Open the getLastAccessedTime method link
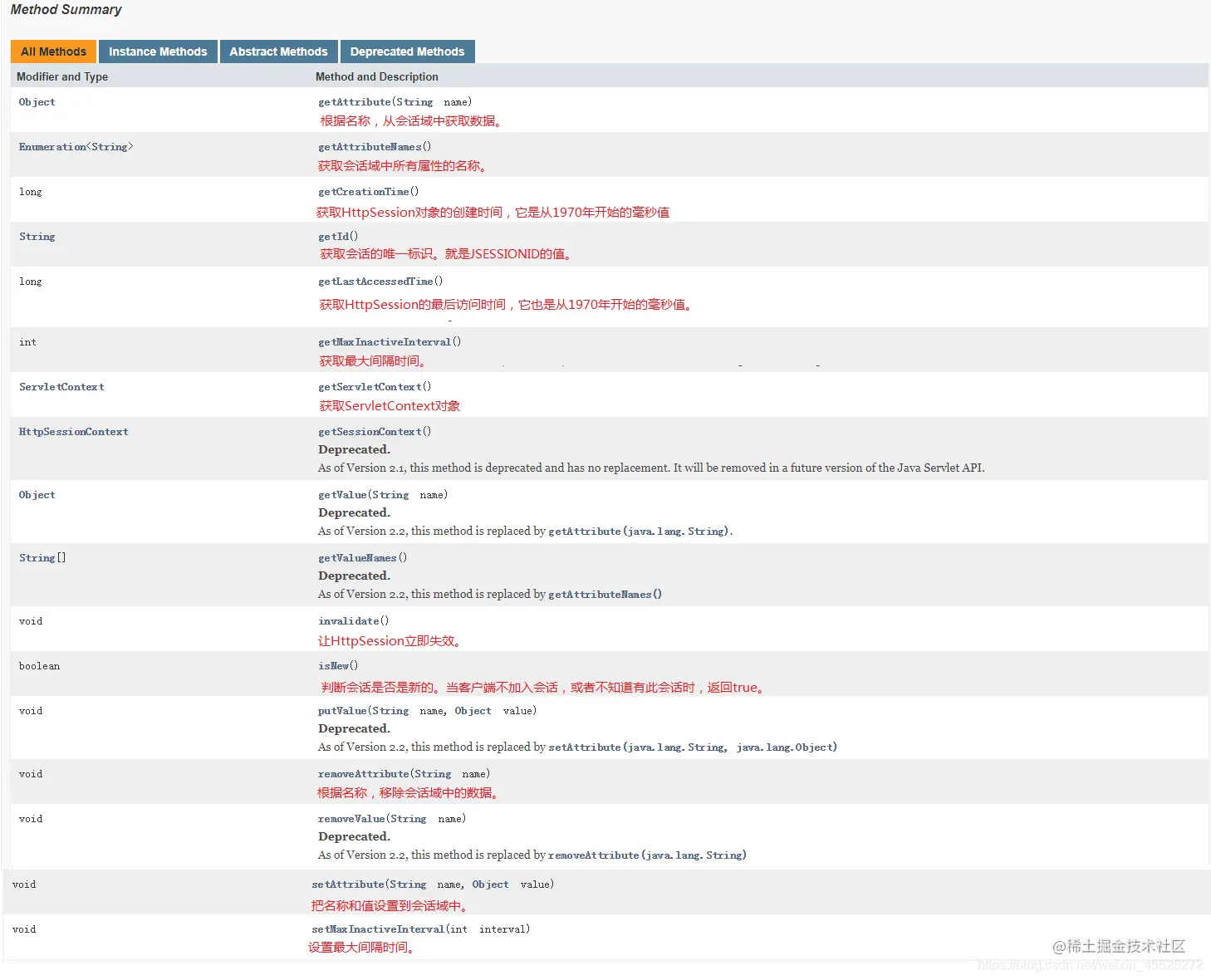1211x980 pixels. click(x=376, y=282)
